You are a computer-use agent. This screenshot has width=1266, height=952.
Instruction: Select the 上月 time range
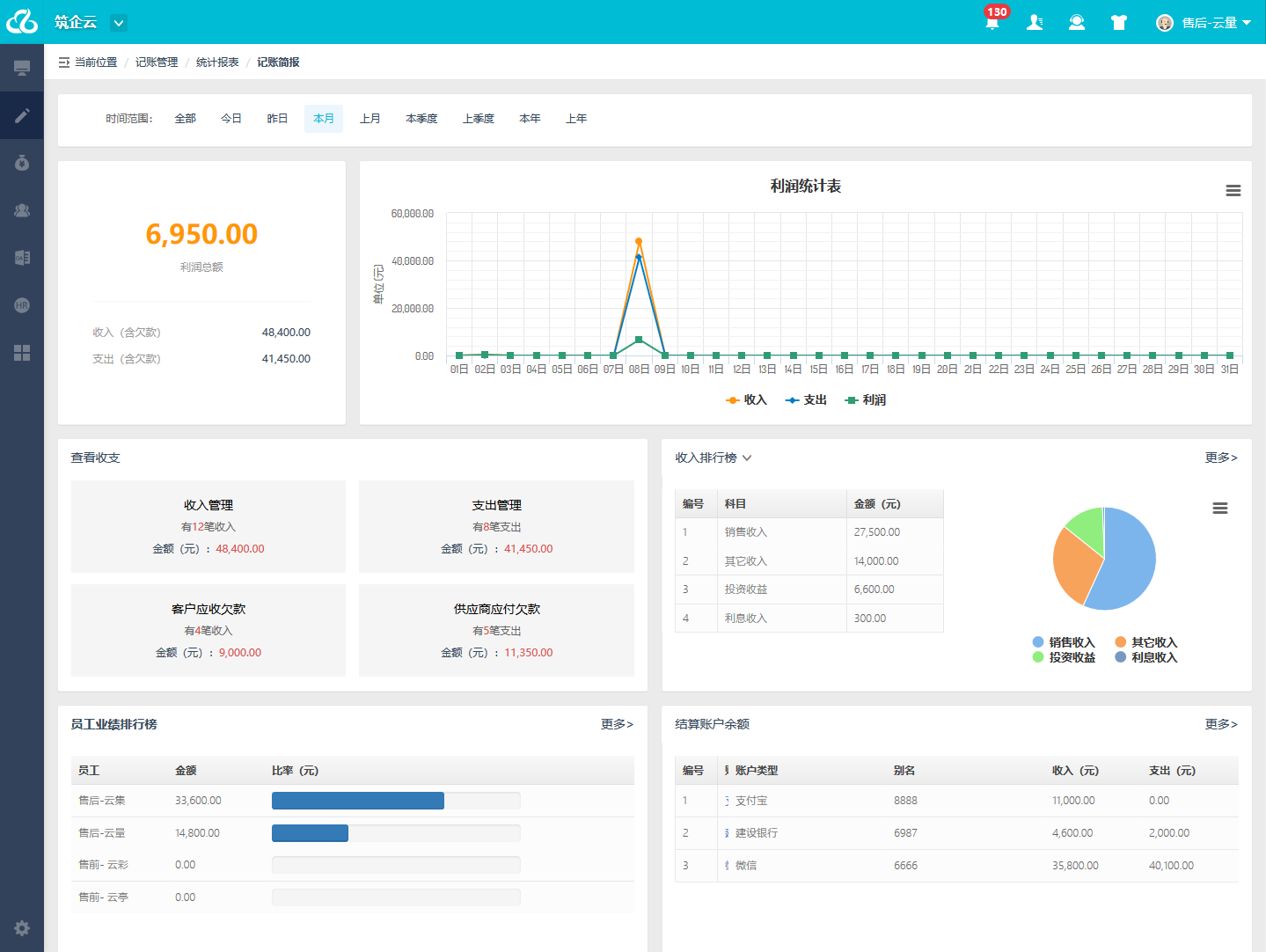tap(370, 119)
